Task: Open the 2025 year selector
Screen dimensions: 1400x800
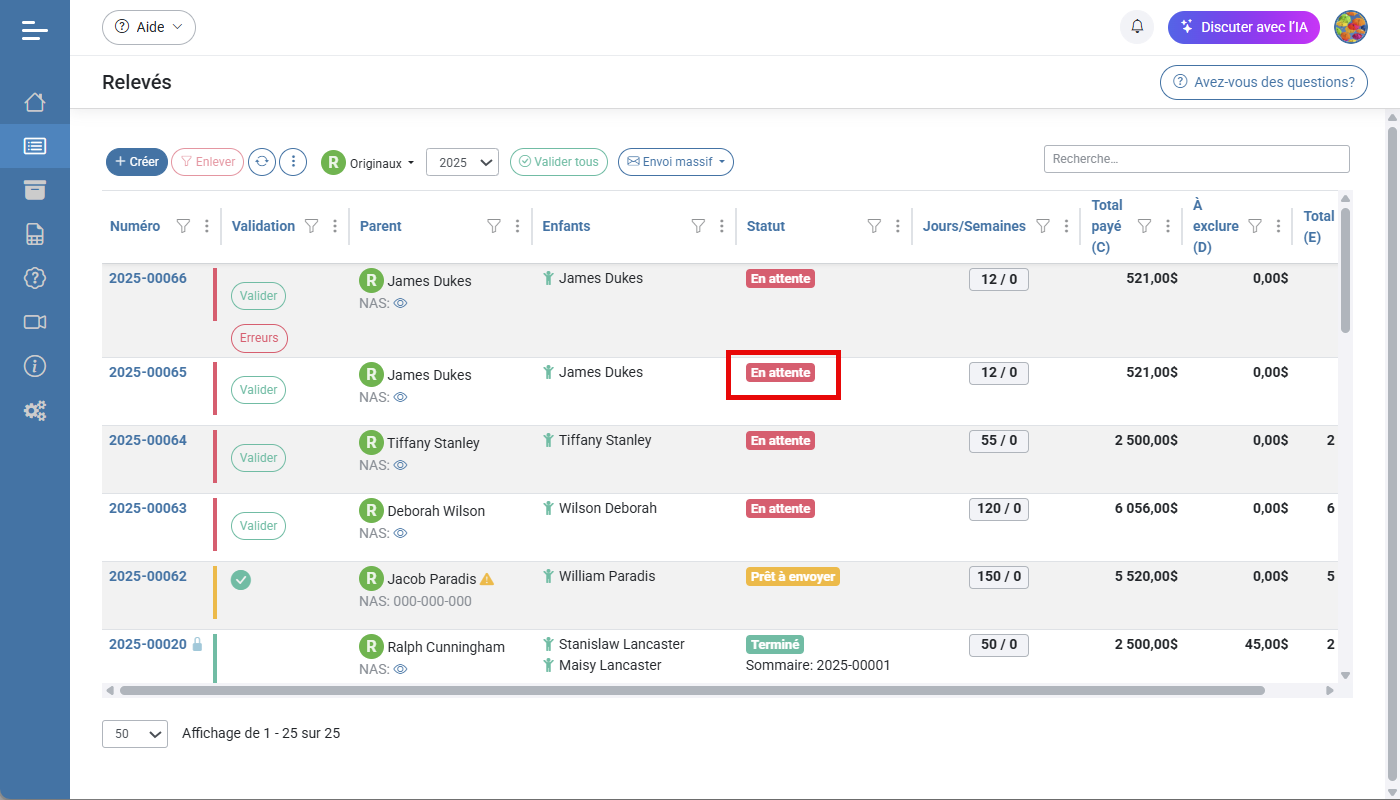Action: (x=462, y=162)
